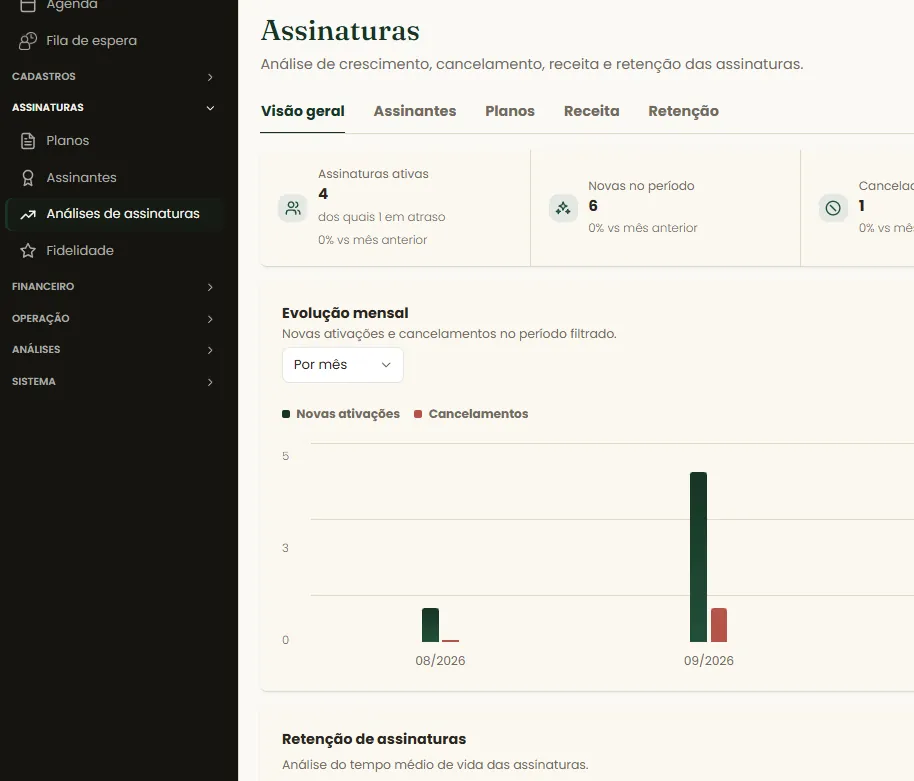Viewport: 914px width, 781px height.
Task: Click the Novas no período sparkle icon
Action: [563, 207]
